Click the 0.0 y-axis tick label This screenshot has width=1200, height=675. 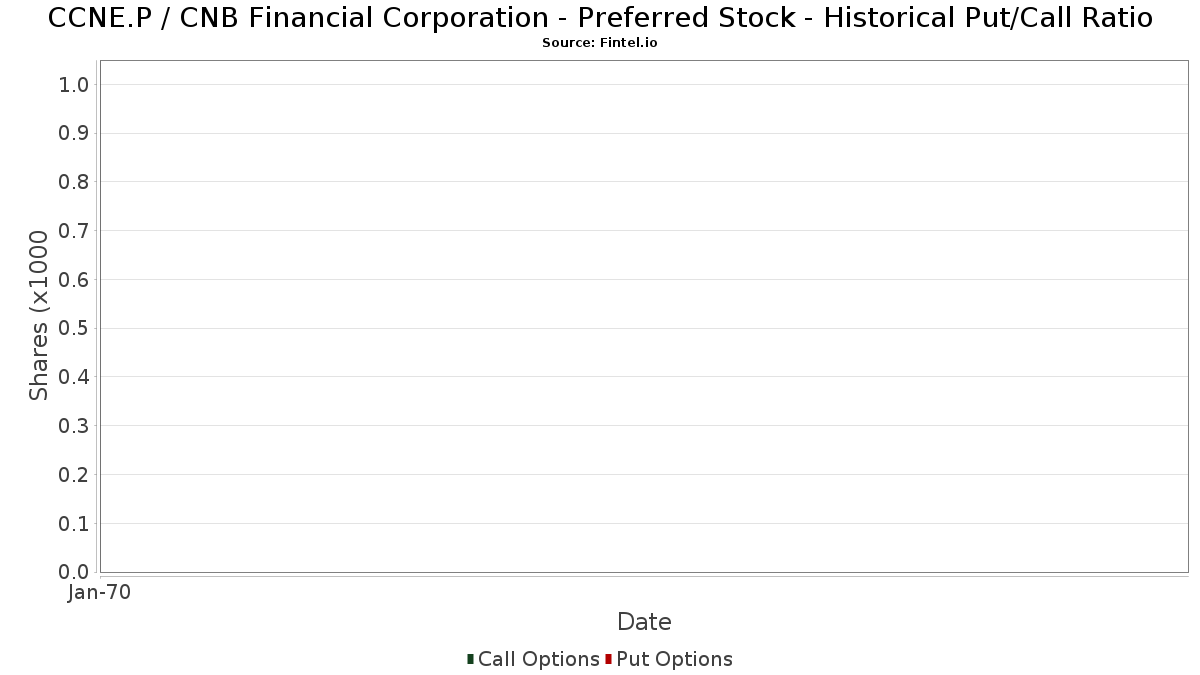(75, 572)
